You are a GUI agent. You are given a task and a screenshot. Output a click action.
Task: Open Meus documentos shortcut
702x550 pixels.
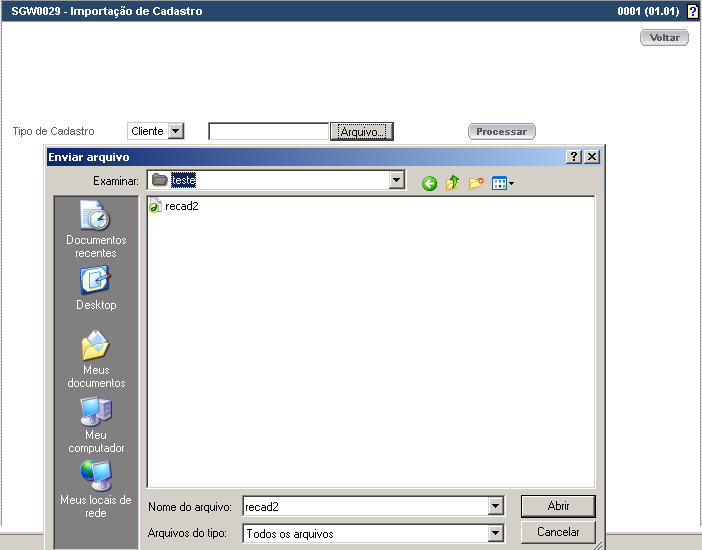click(x=96, y=359)
